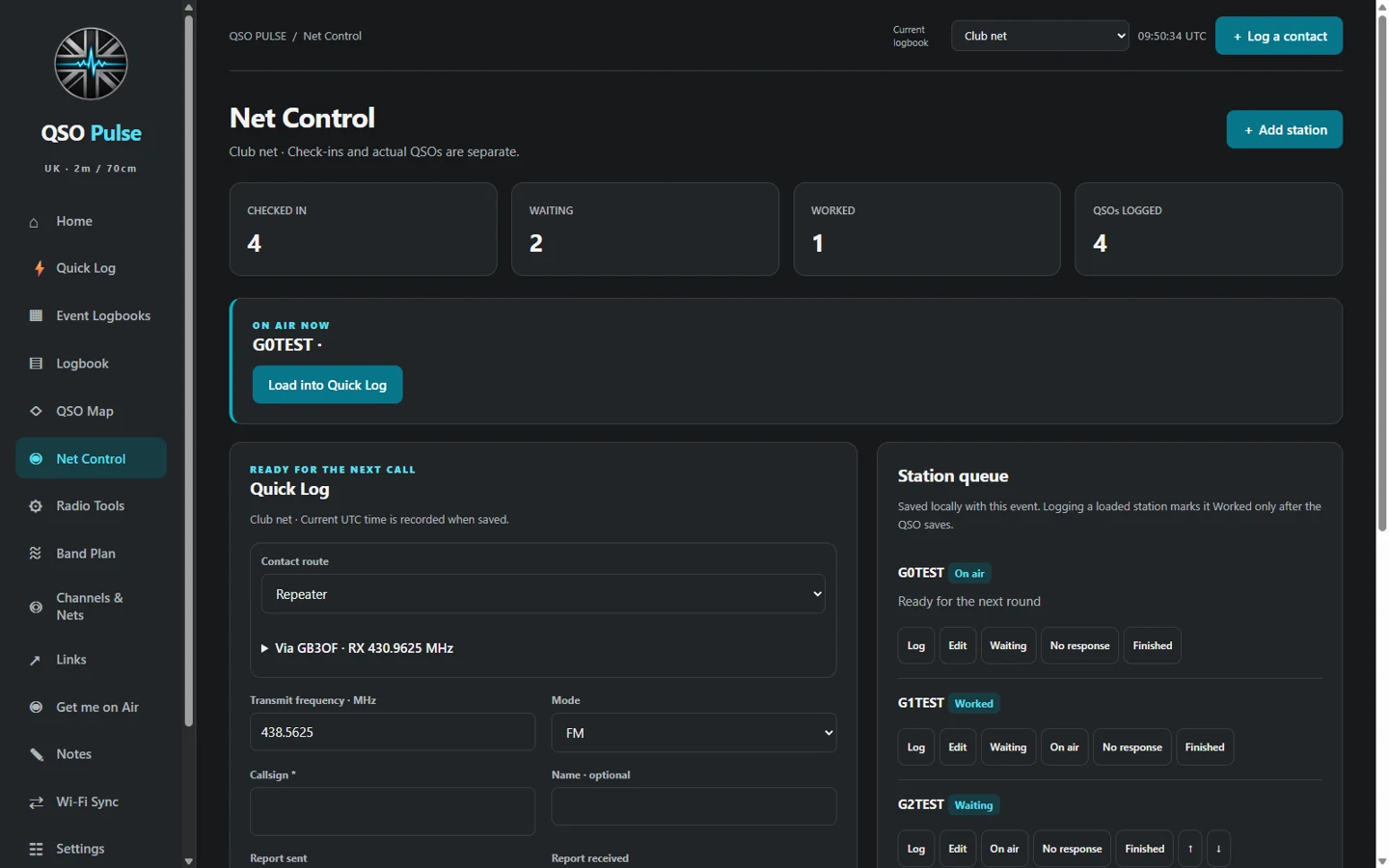Open the Band Plan page
The width and height of the screenshot is (1389, 868).
[x=91, y=554]
